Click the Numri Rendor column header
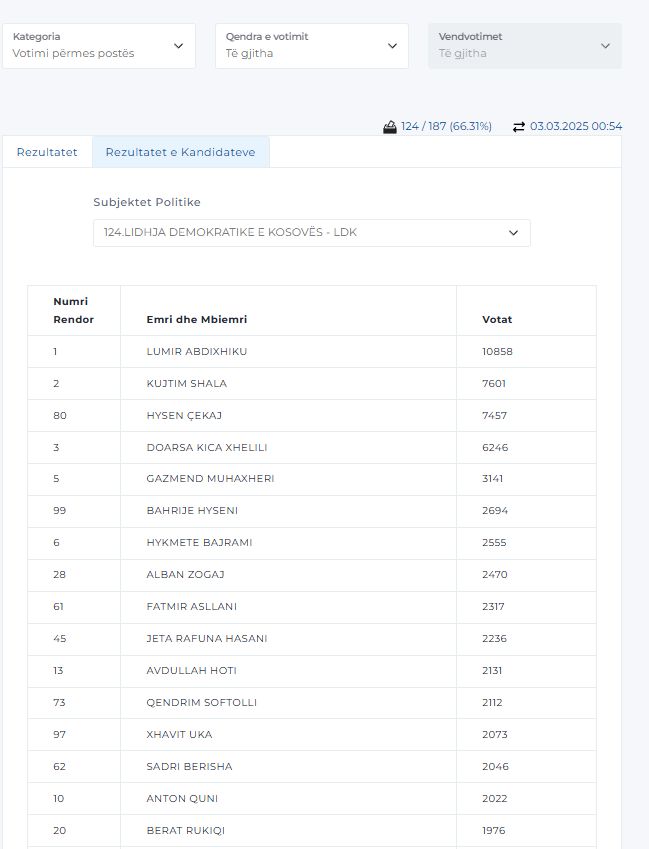The height and width of the screenshot is (849, 649). (73, 310)
